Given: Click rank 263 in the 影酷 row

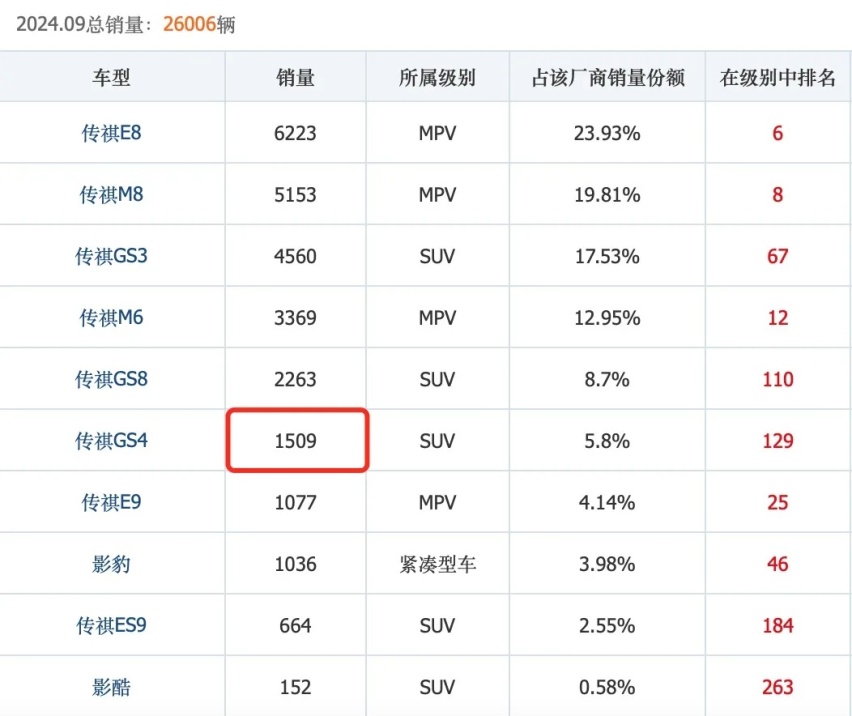Looking at the screenshot, I should tap(778, 687).
